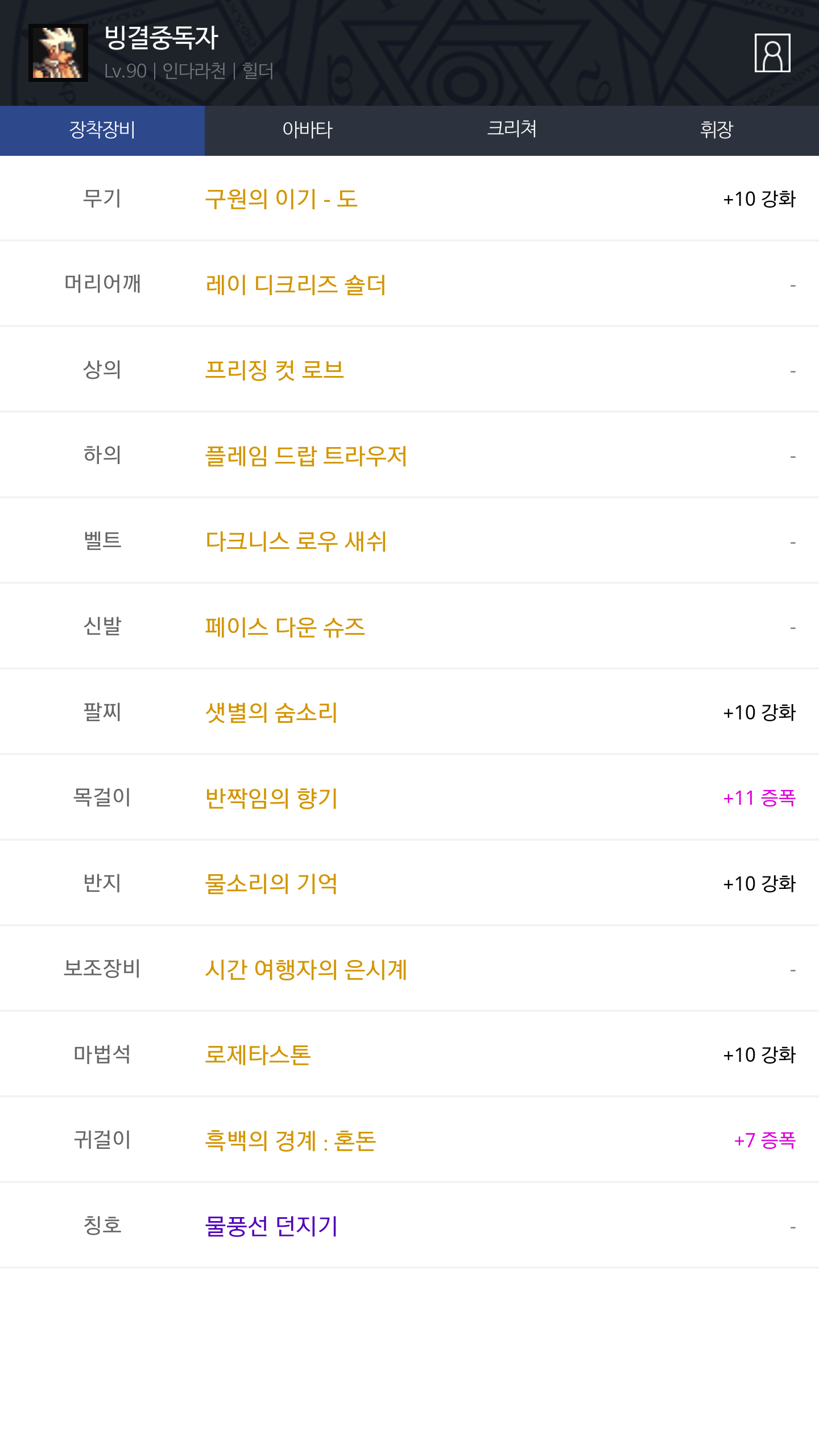Image resolution: width=819 pixels, height=1456 pixels.
Task: Select the 장착장비 tab
Action: pos(102,130)
